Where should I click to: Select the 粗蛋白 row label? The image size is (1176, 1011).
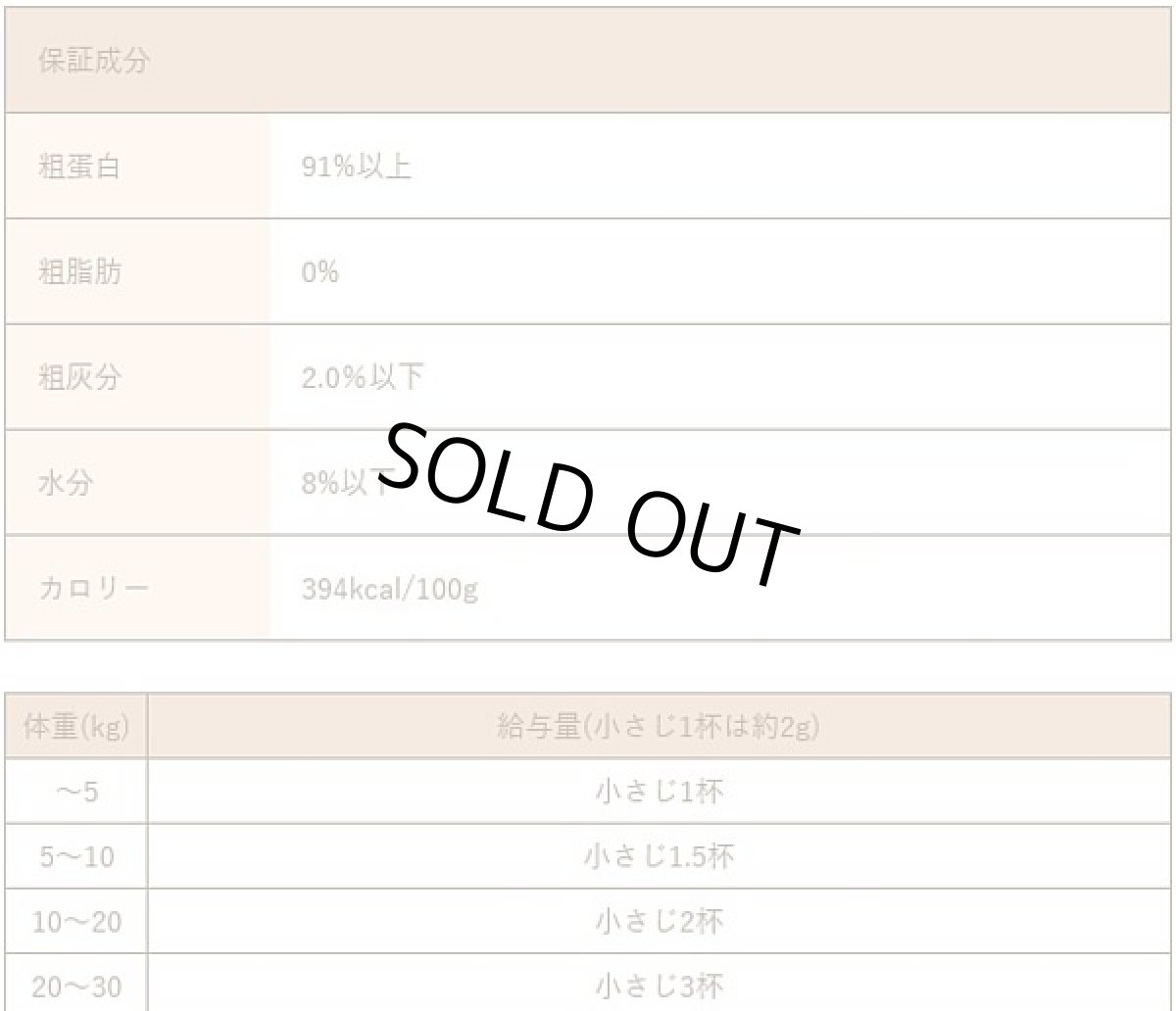tap(78, 167)
